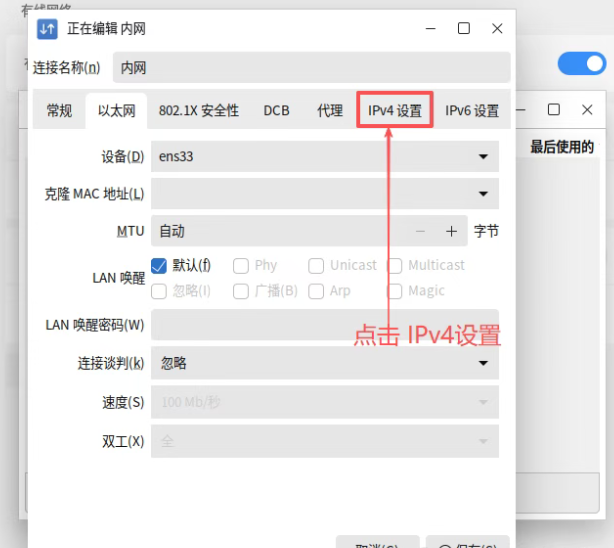Uncheck the 默认(f) Wake on LAN checkbox
This screenshot has height=548, width=614.
158,265
